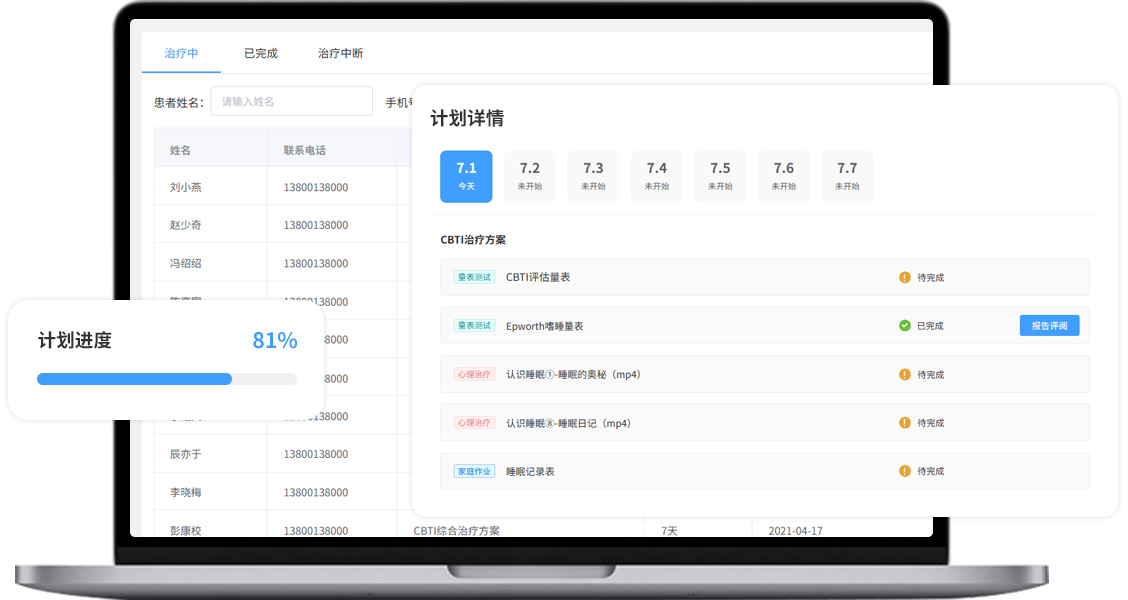Click the 心理治疗 tag beside 睡眠的奥秘
Image resolution: width=1128 pixels, height=600 pixels.
click(x=474, y=375)
